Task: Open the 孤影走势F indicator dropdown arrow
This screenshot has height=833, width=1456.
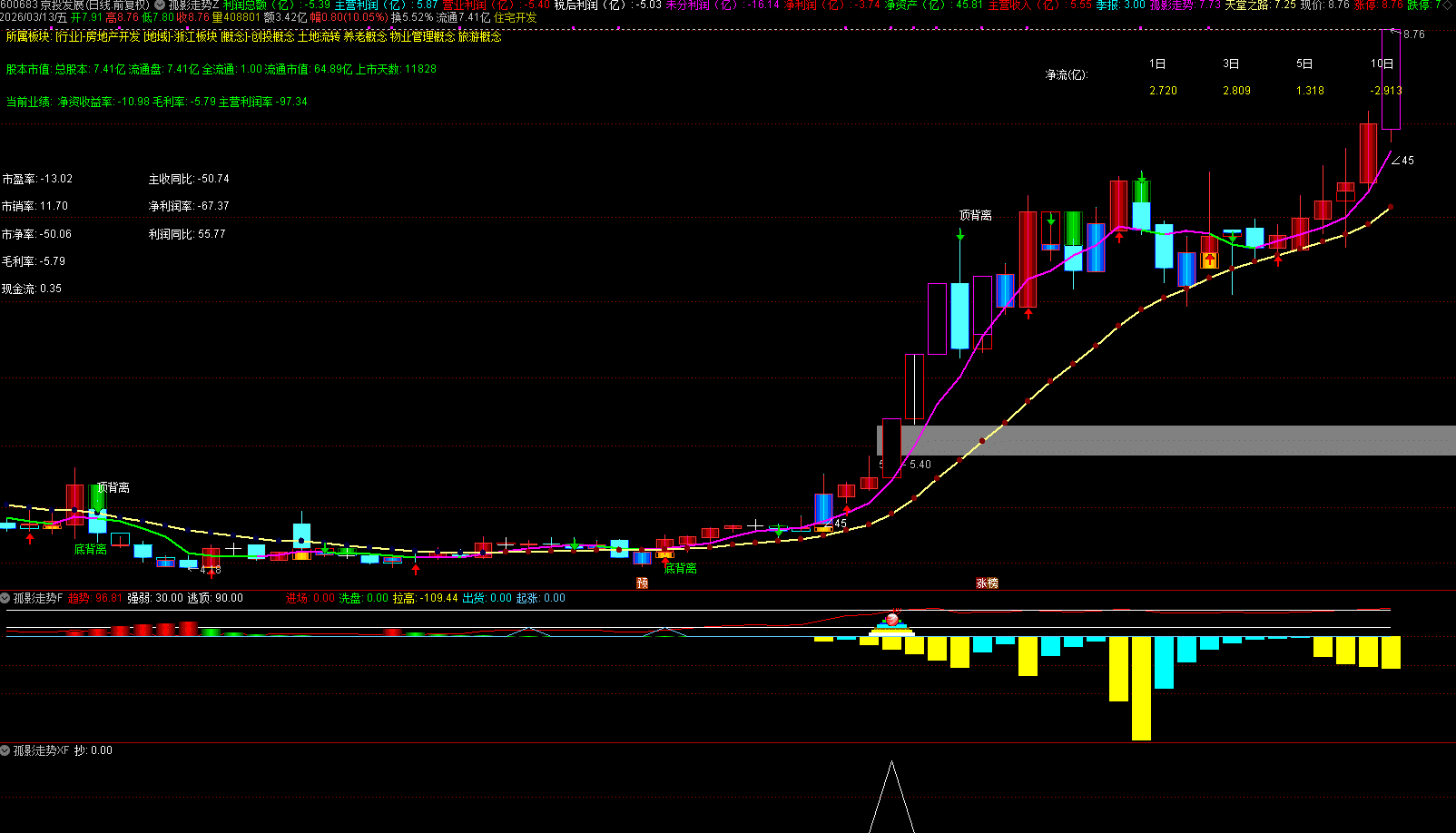Action: point(5,598)
